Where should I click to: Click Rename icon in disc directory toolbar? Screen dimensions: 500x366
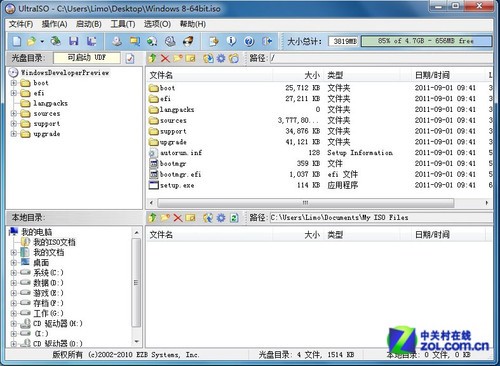[x=190, y=58]
